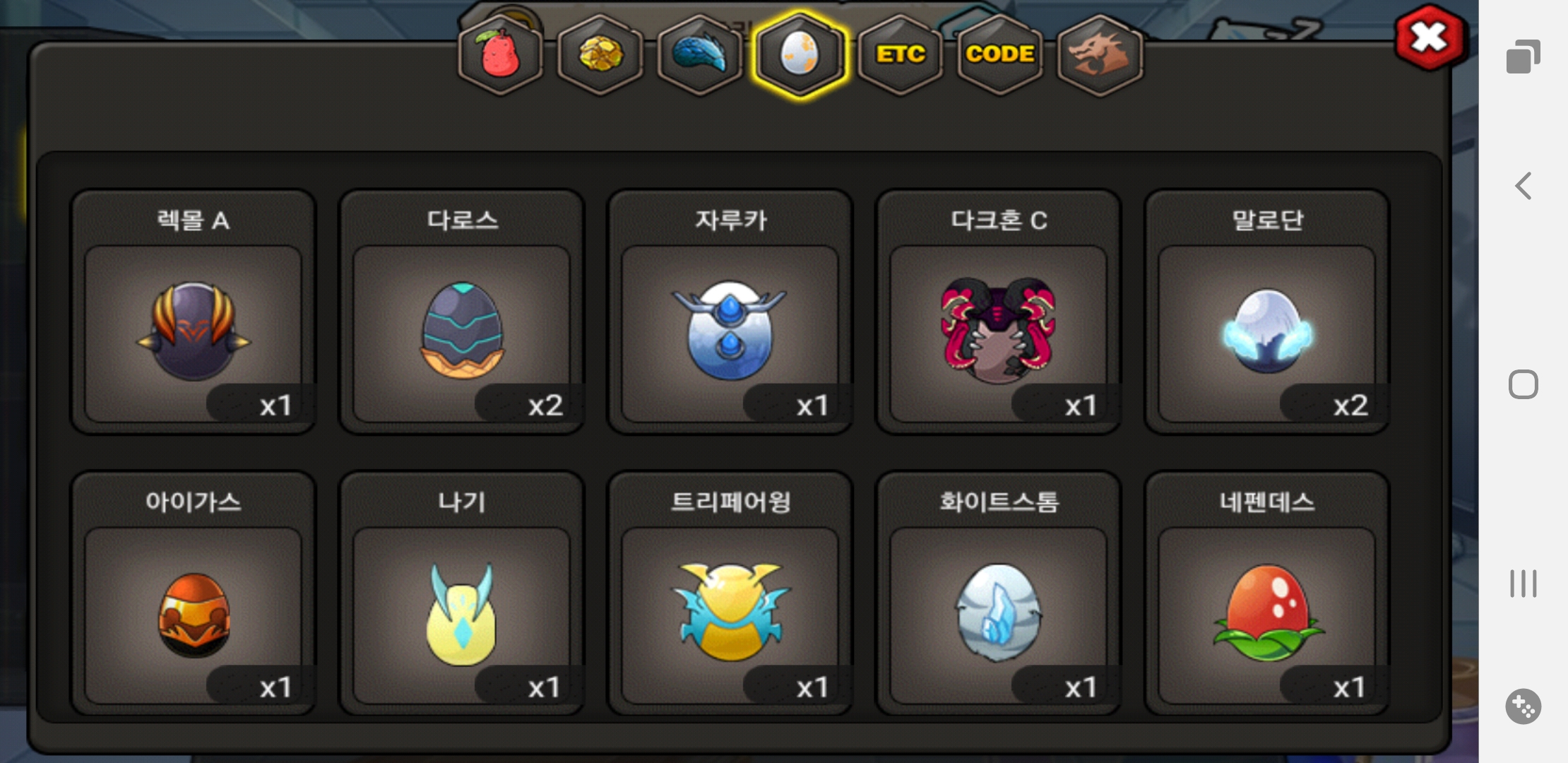The height and width of the screenshot is (763, 1568).
Task: Pick the 다크혼 C egg
Action: coord(998,312)
